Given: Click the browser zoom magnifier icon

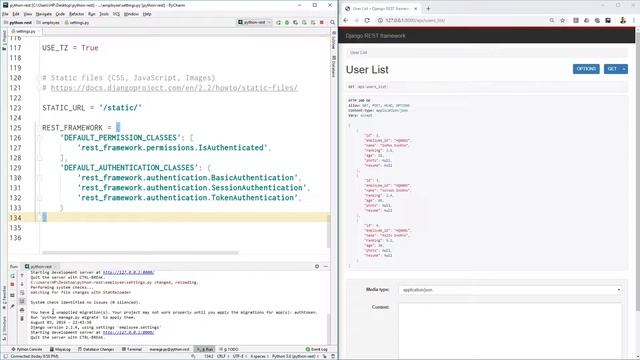Looking at the screenshot, I should point(552,20).
